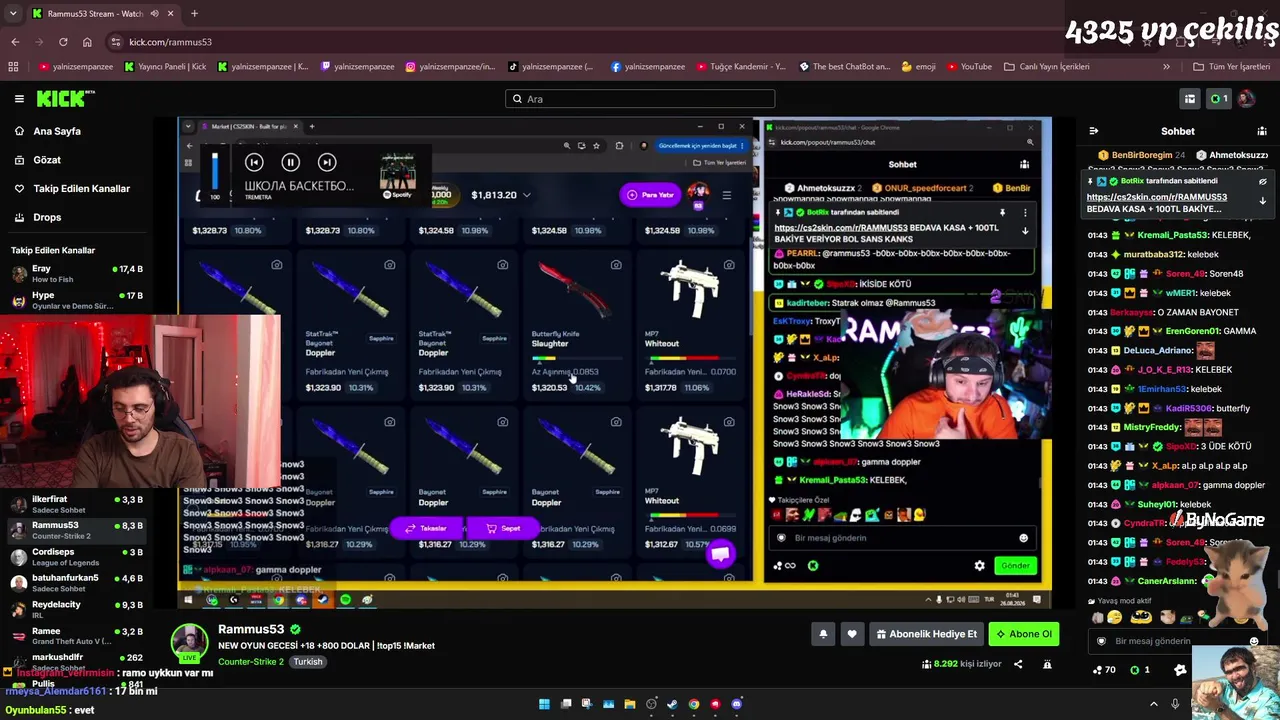1280x720 pixels.
Task: Go back in browser history
Action: click(x=15, y=42)
